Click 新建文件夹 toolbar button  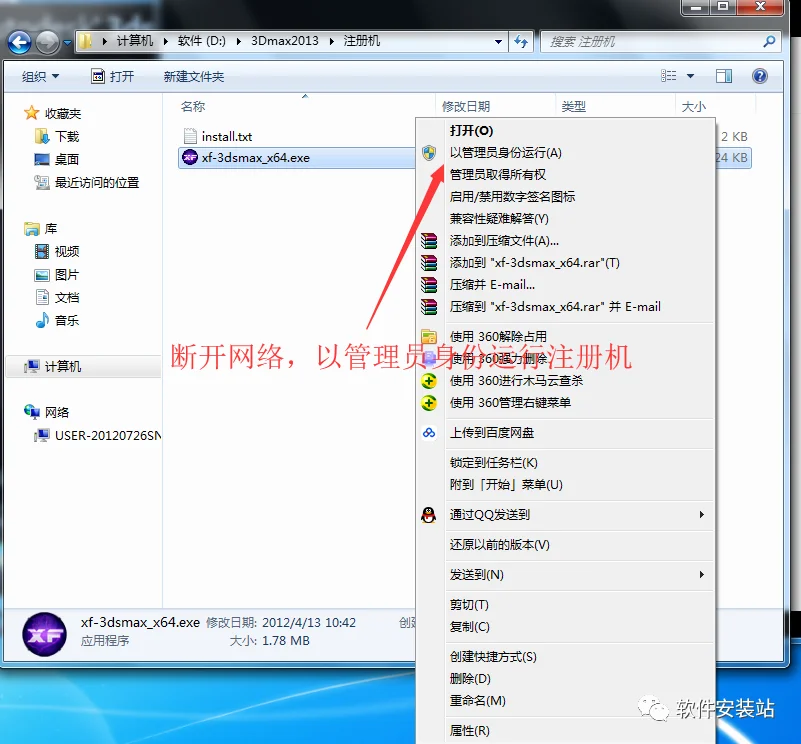194,77
